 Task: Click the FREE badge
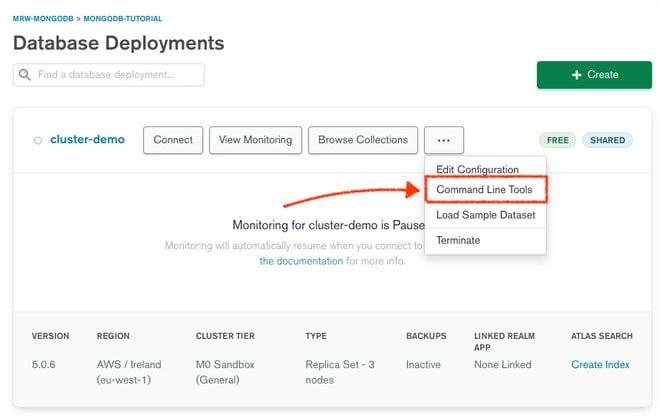tap(557, 141)
